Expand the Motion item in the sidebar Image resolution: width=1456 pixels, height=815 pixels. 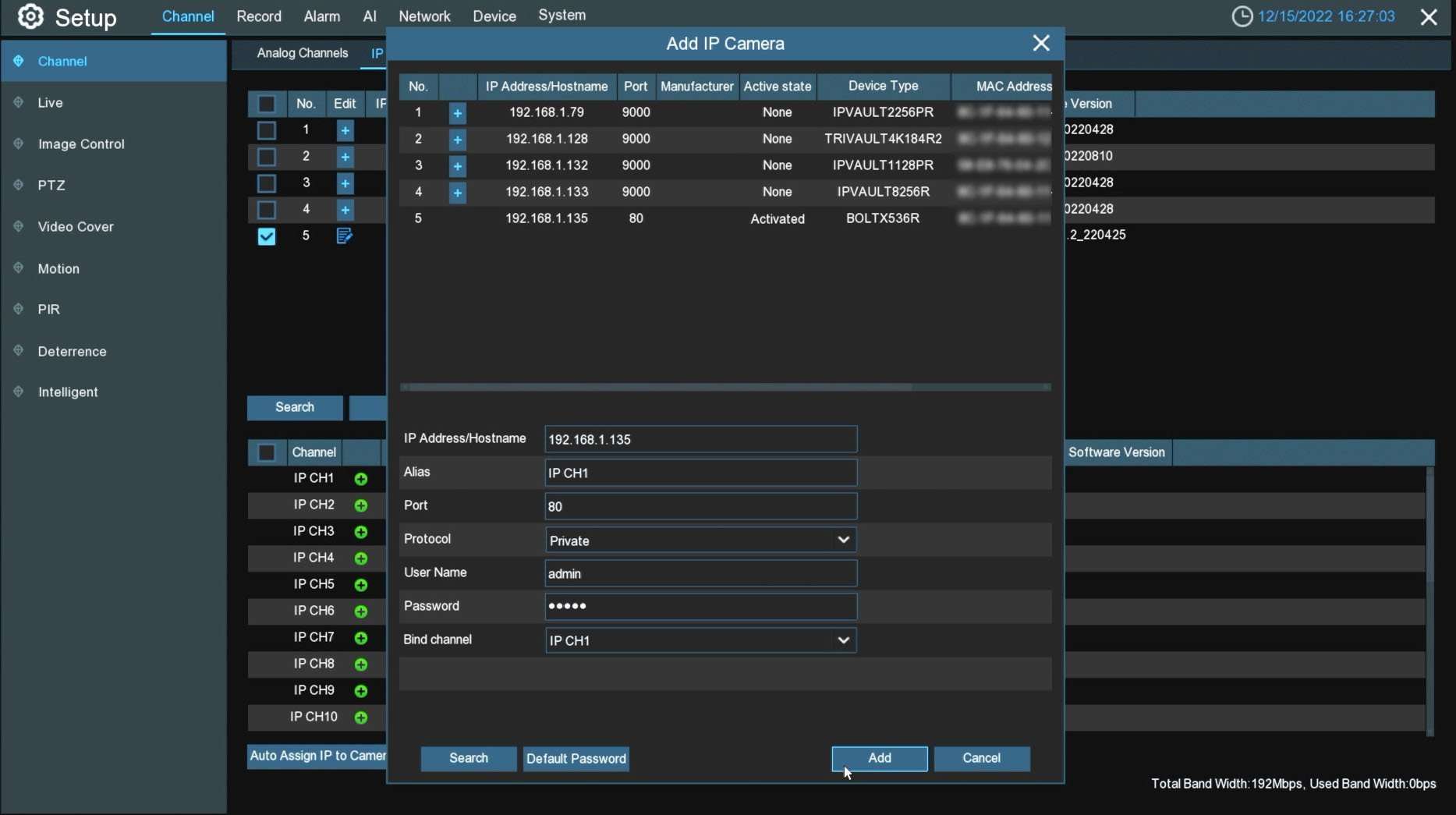(58, 268)
